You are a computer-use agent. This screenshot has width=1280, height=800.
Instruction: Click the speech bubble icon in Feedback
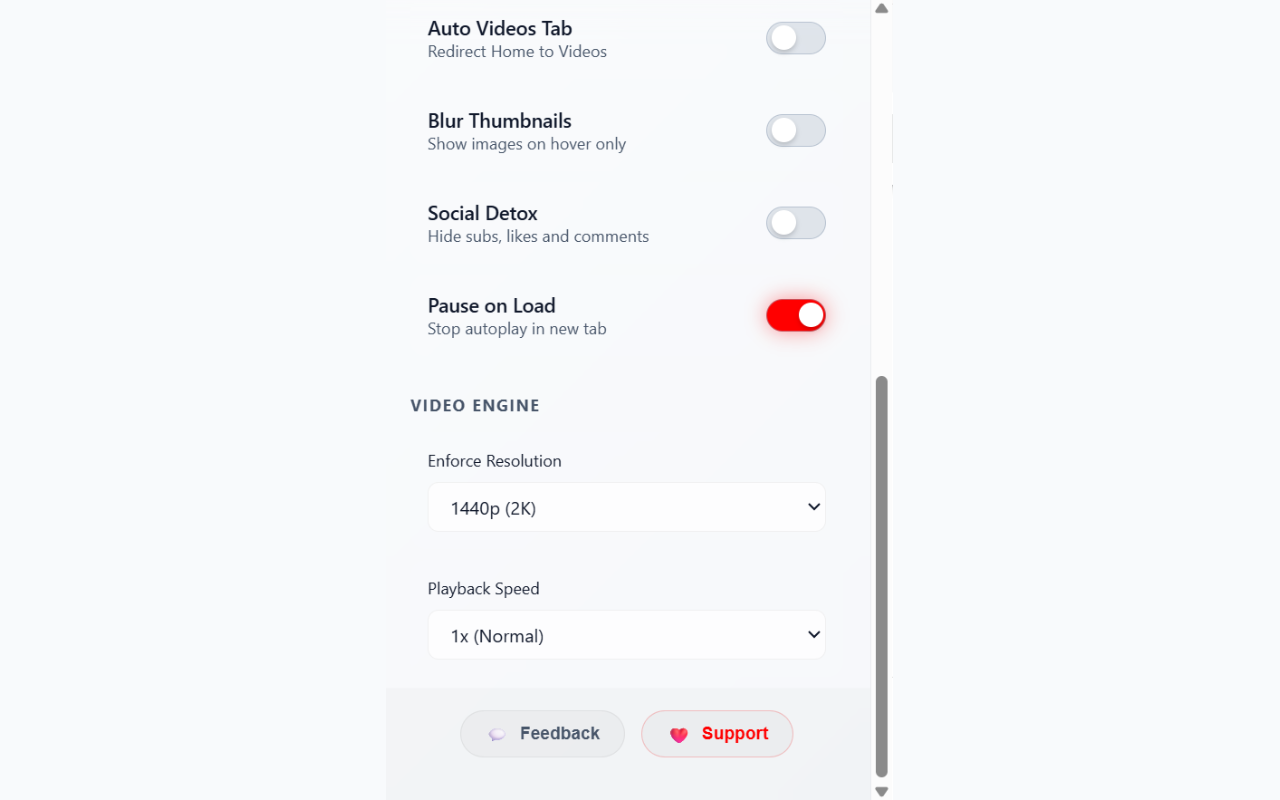click(x=497, y=734)
